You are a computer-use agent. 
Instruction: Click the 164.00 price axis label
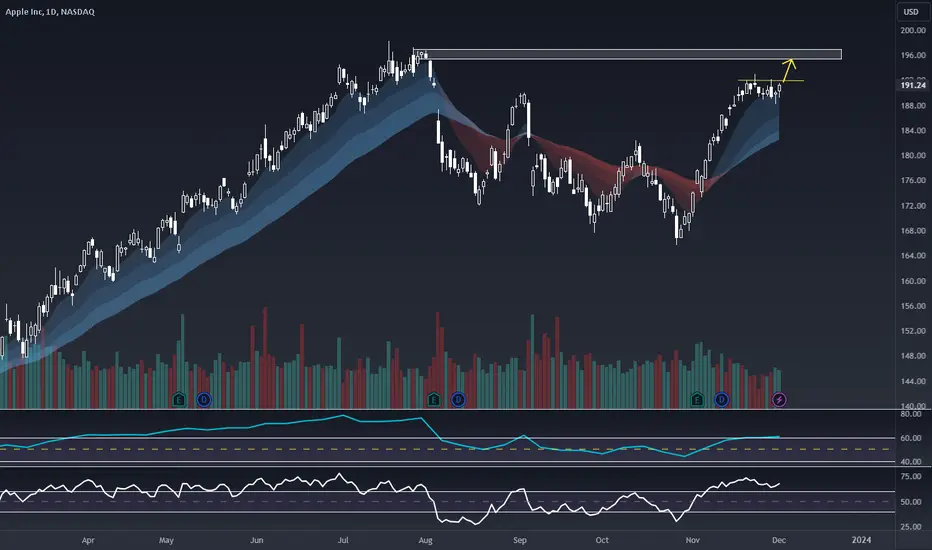pos(913,256)
